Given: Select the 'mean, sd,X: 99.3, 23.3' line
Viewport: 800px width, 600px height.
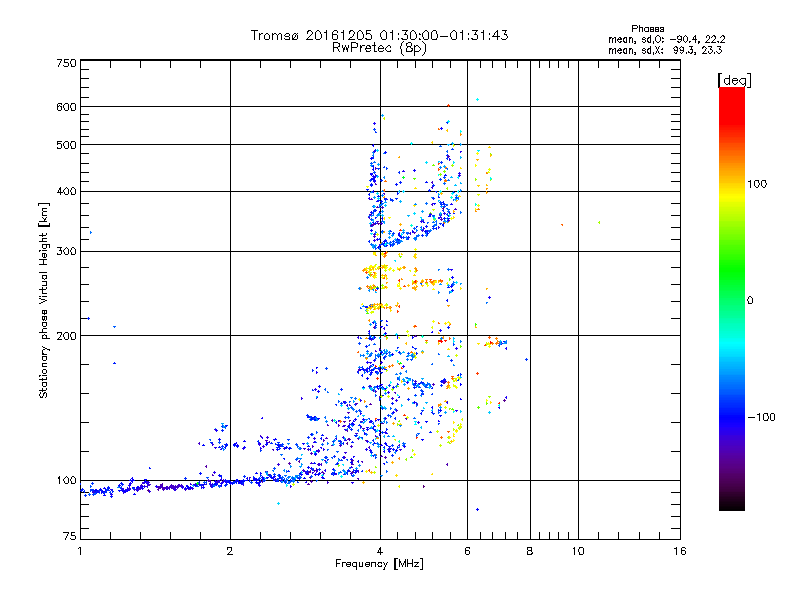Looking at the screenshot, I should pos(665,50).
